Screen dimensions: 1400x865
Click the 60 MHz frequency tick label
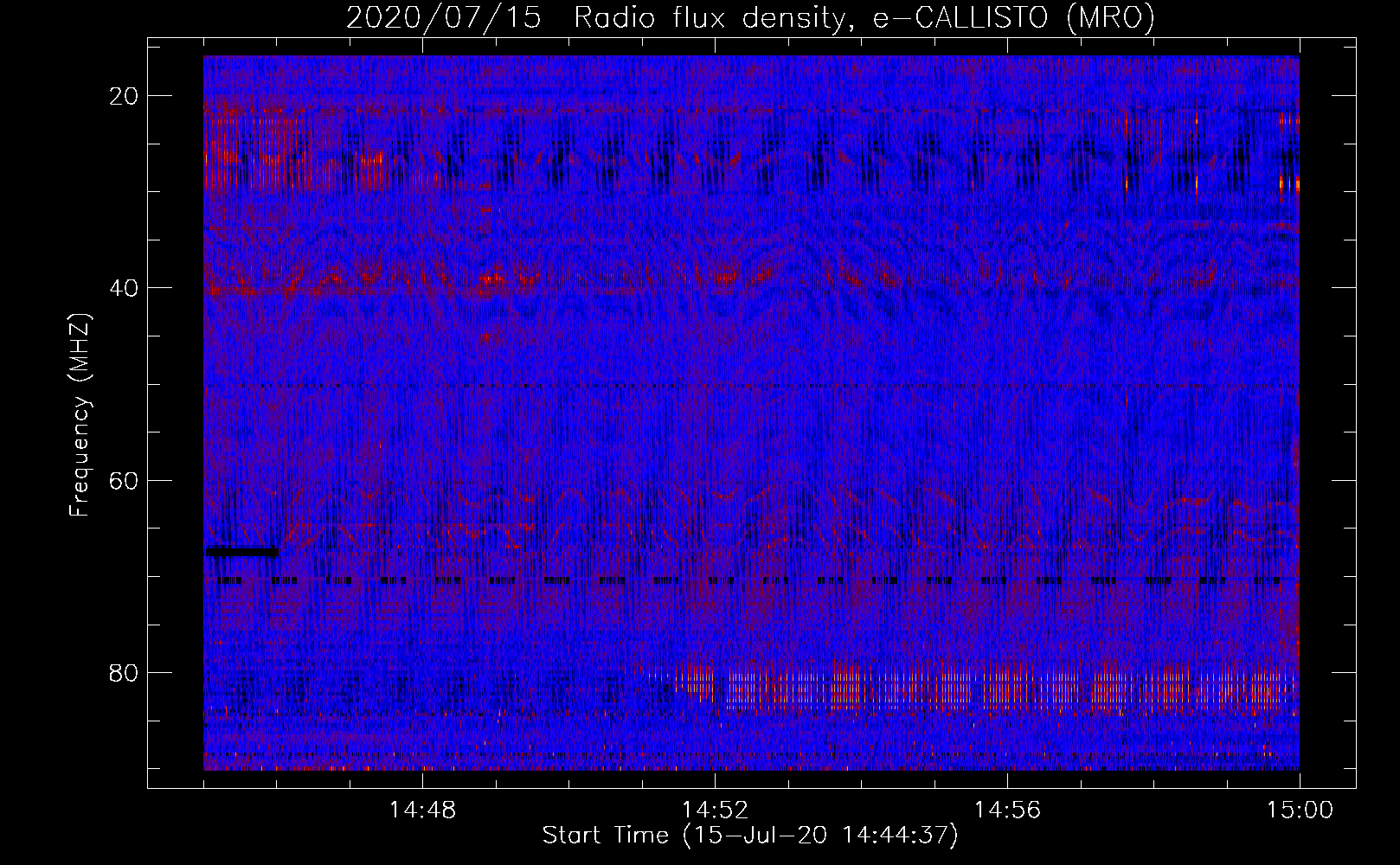[124, 481]
